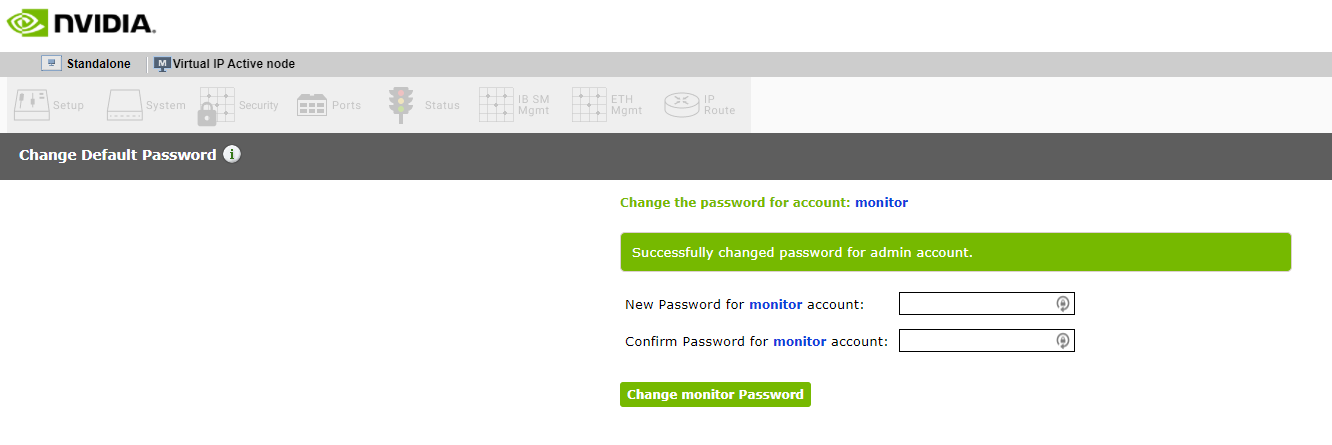1332x445 pixels.
Task: Click the IP Route router icon
Action: [x=681, y=105]
